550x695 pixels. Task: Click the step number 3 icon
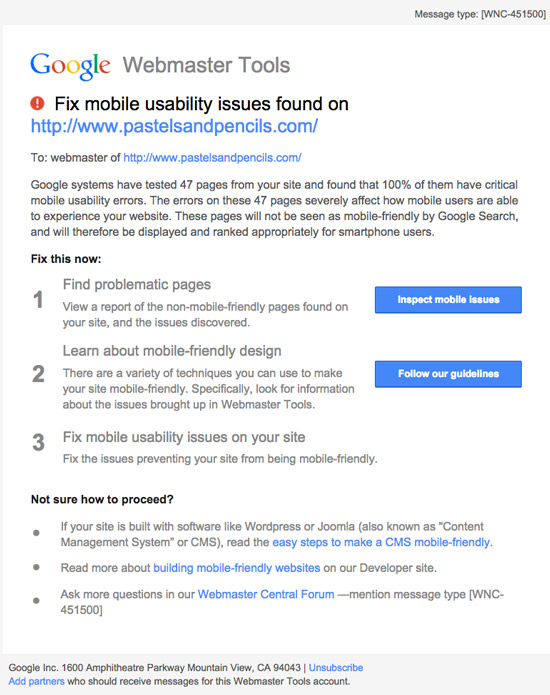click(38, 442)
